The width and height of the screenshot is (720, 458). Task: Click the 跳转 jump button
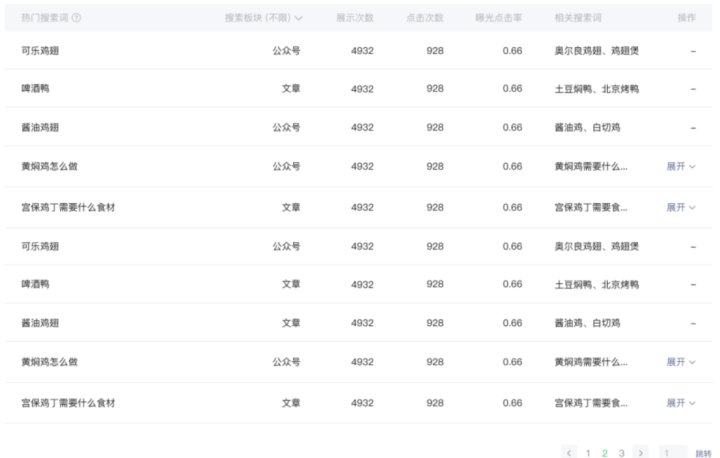[703, 453]
